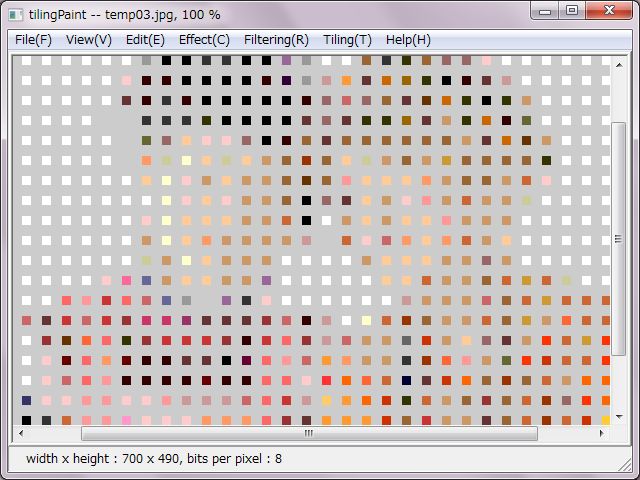Minimize the tilingPaint window
This screenshot has width=640, height=480.
pos(545,11)
